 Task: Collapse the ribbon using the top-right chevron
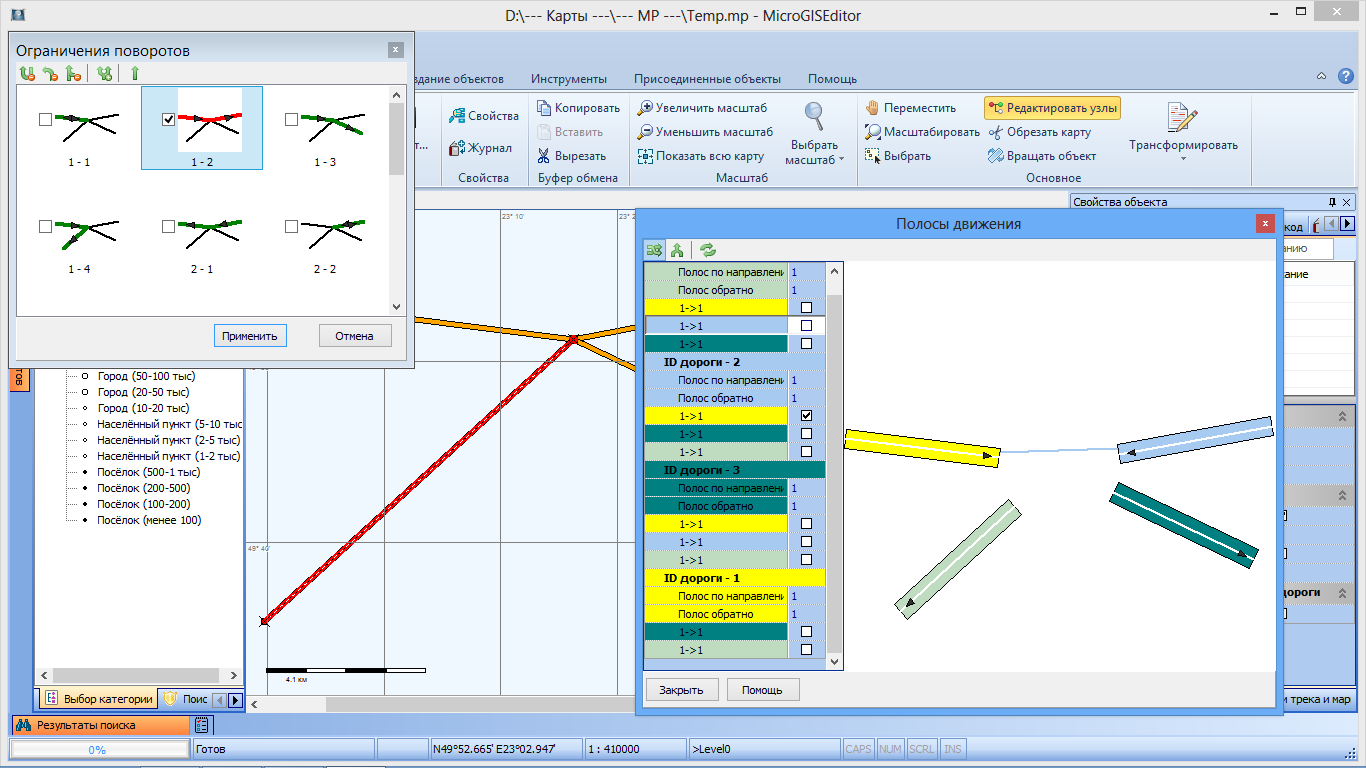[x=1321, y=77]
